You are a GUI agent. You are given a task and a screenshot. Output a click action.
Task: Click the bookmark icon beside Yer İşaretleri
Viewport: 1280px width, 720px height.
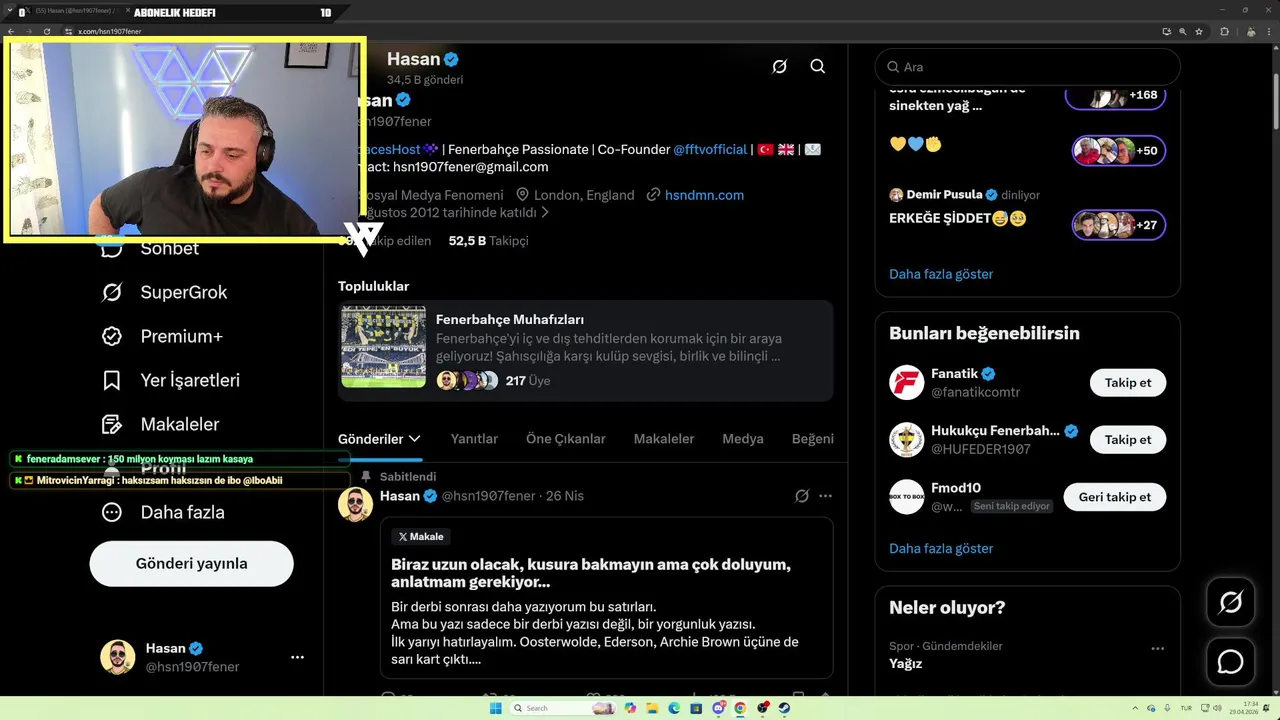(112, 380)
